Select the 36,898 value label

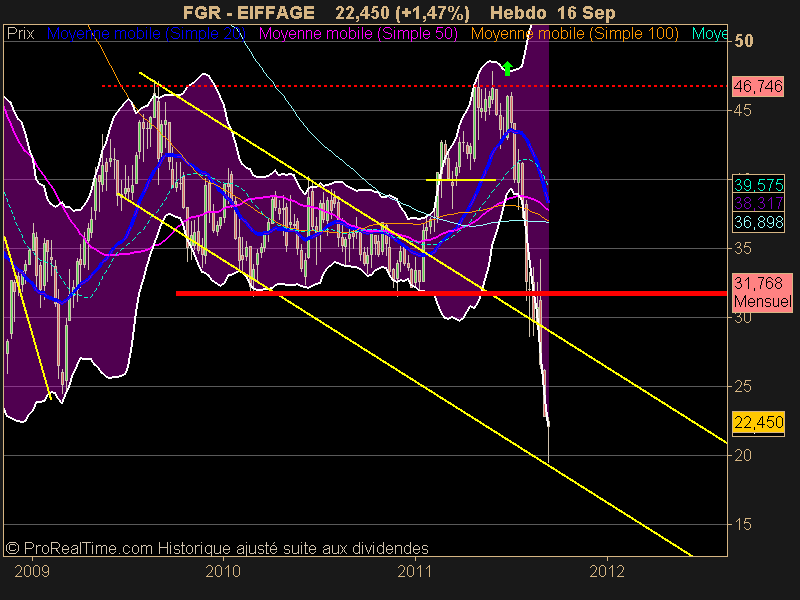[x=759, y=222]
